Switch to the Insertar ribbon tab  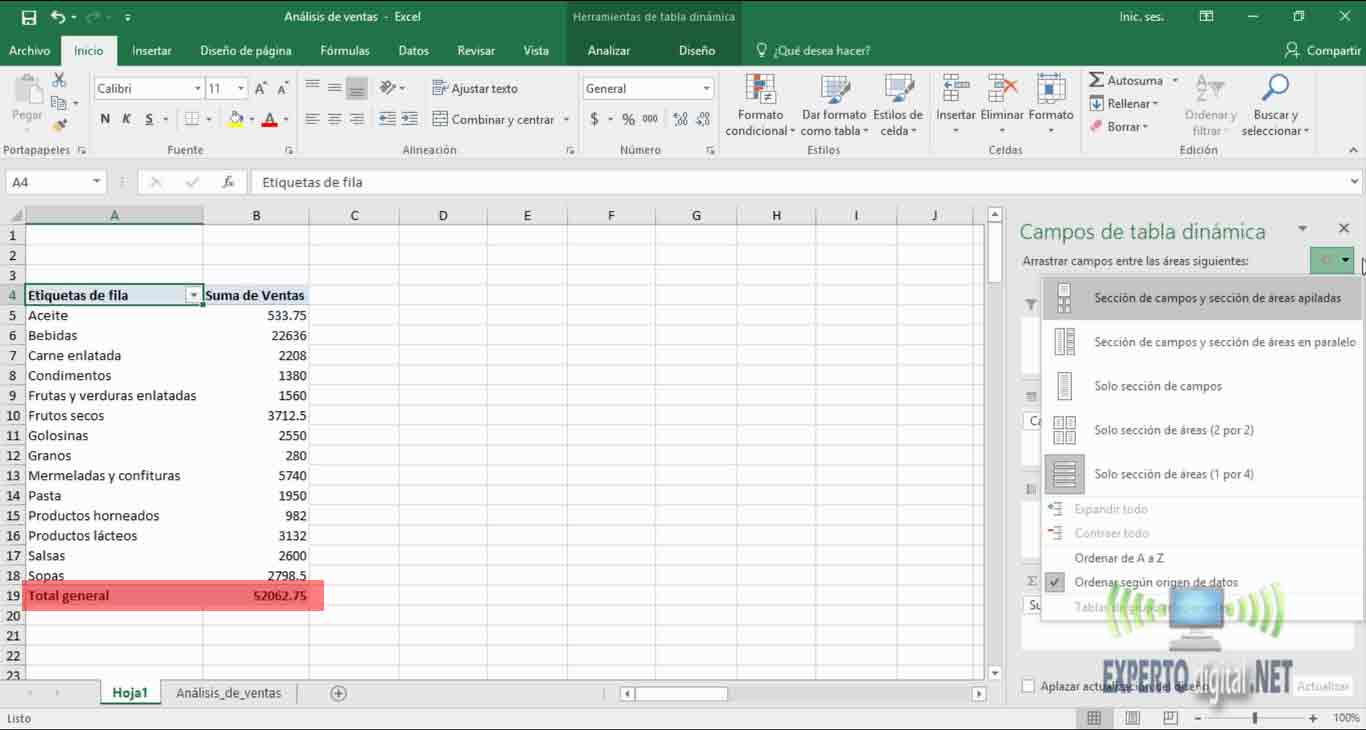point(151,50)
